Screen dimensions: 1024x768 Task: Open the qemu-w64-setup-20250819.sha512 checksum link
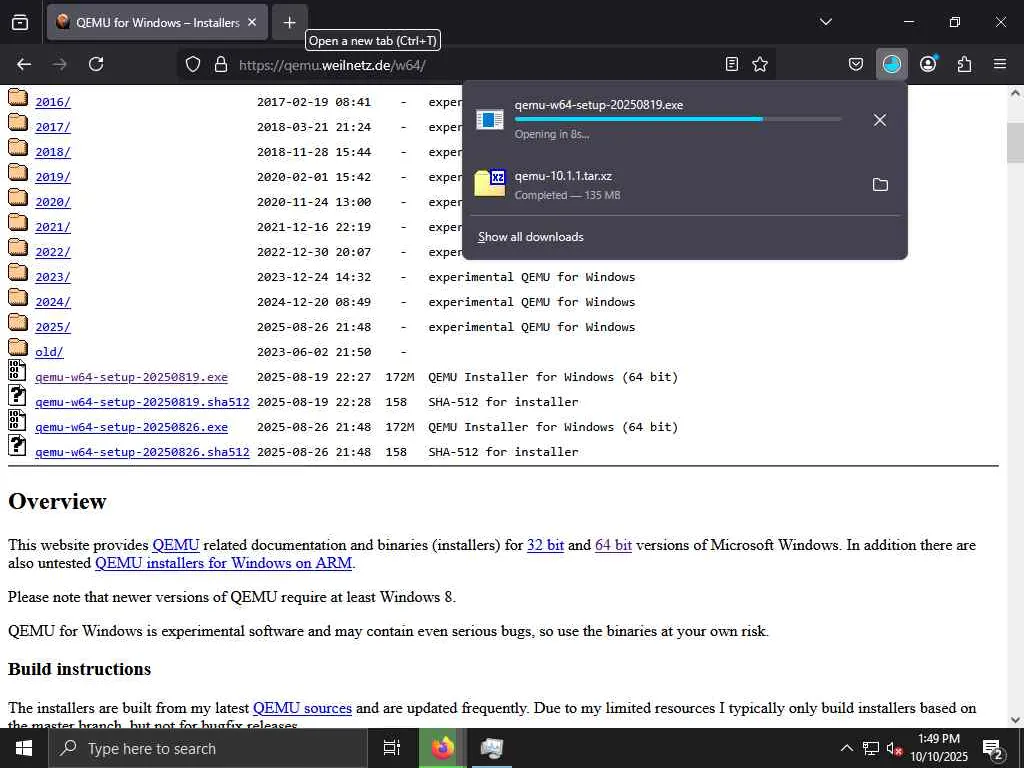coord(142,402)
